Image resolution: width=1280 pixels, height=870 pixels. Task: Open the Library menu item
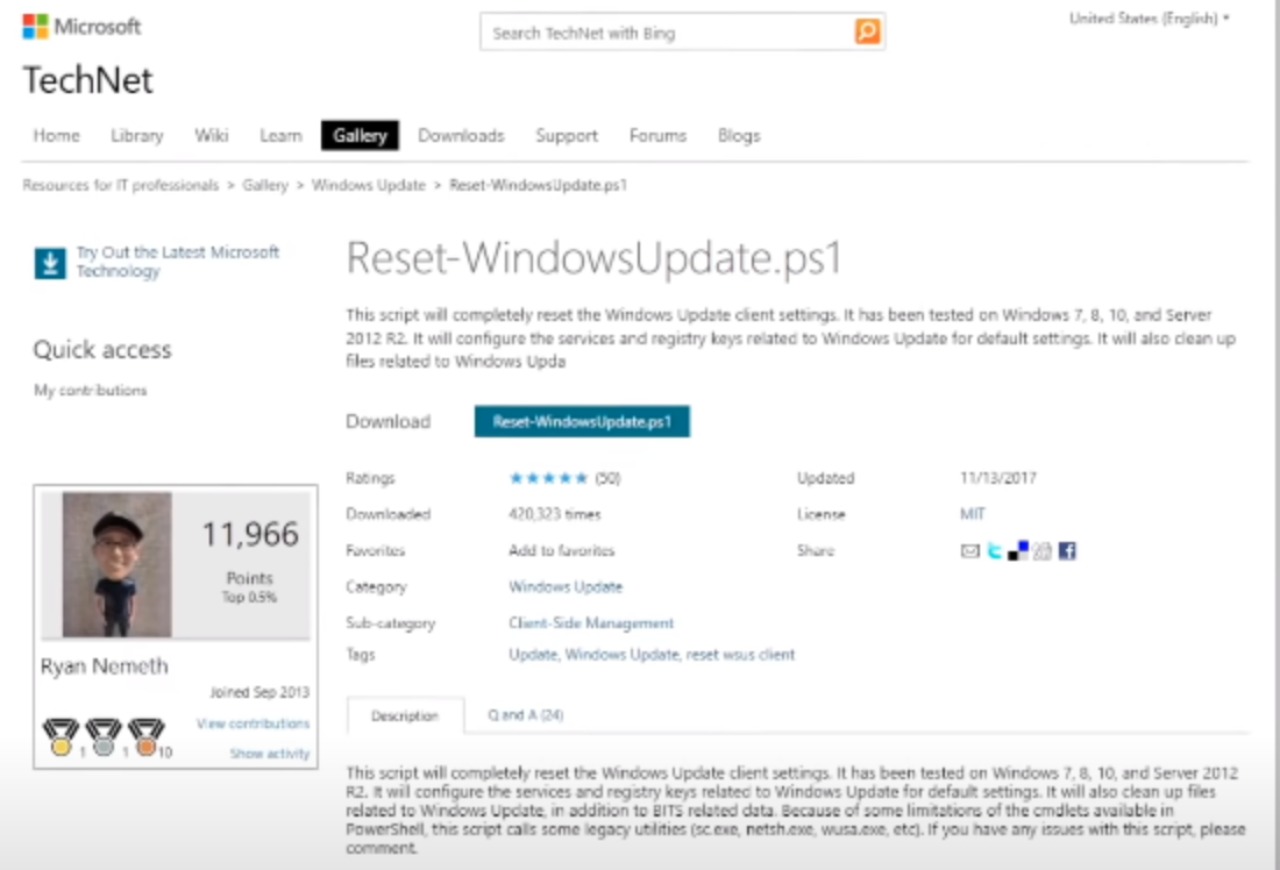click(137, 135)
